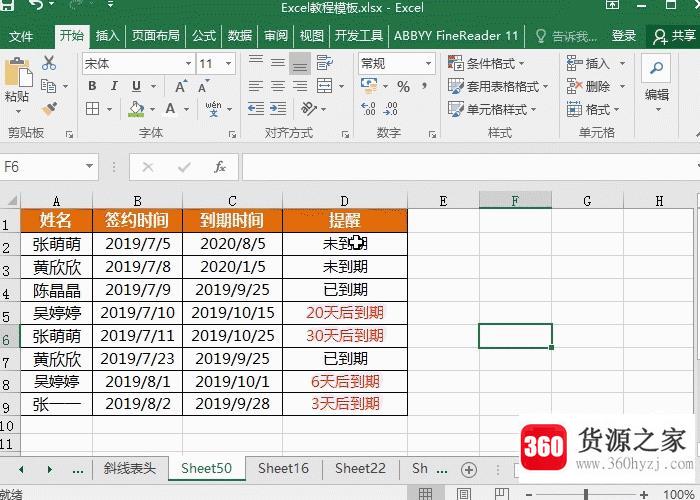Switch to sheet tab 斜线表头
Screen dimensions: 700x500
129,468
